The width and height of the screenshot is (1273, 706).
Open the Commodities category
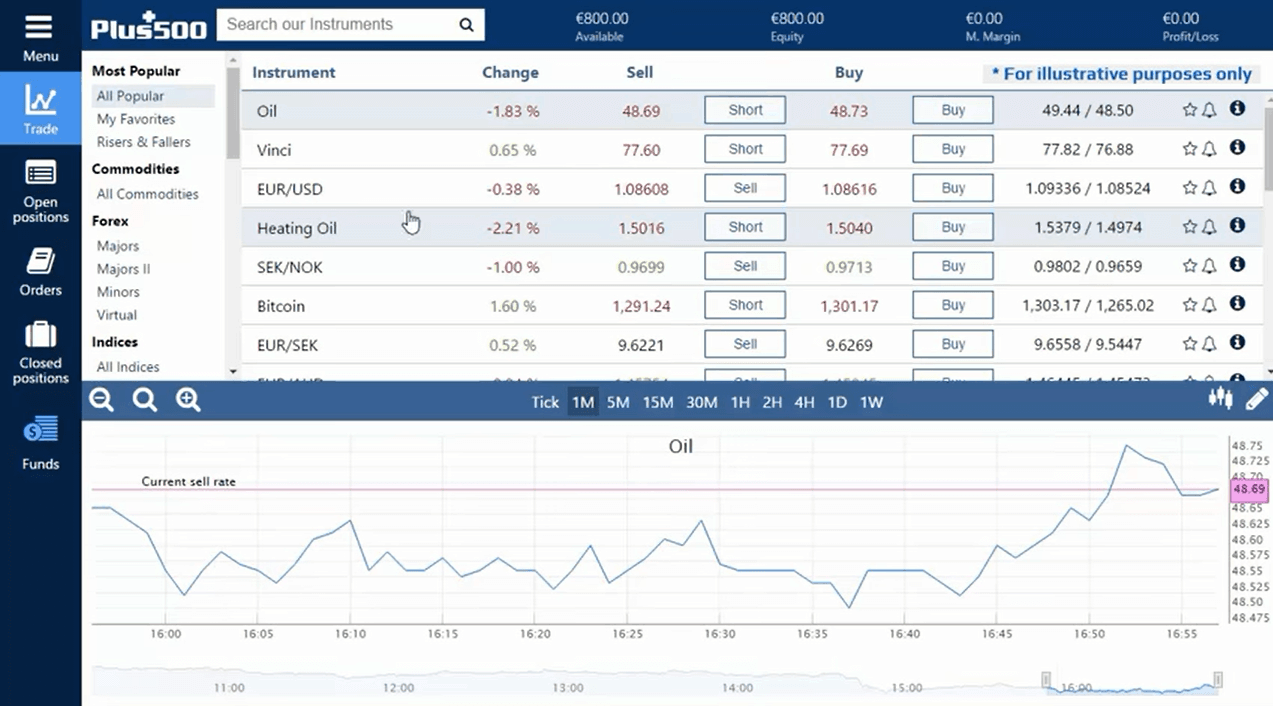[x=135, y=169]
